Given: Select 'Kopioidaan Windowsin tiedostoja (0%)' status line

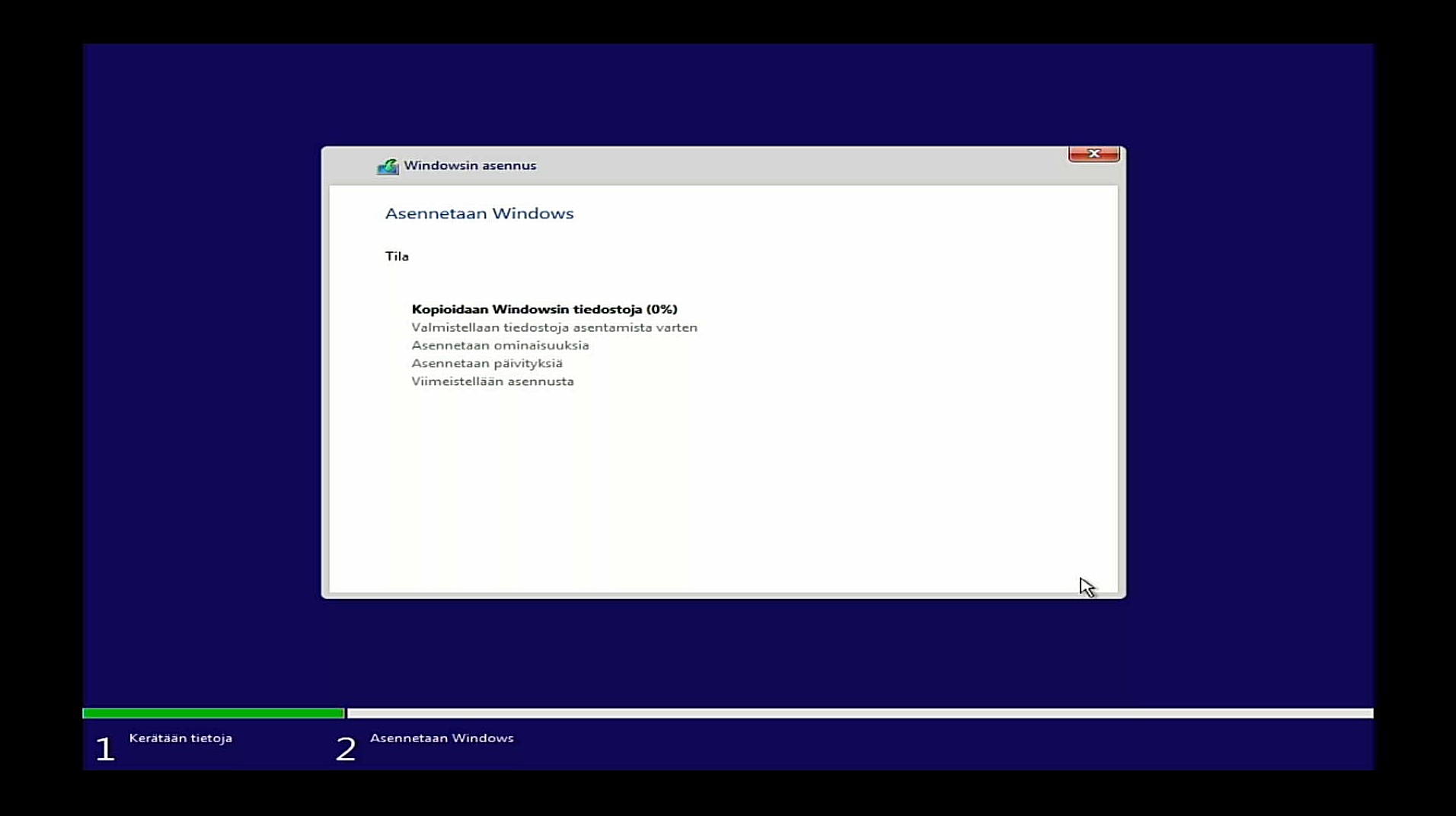Looking at the screenshot, I should pyautogui.click(x=544, y=309).
